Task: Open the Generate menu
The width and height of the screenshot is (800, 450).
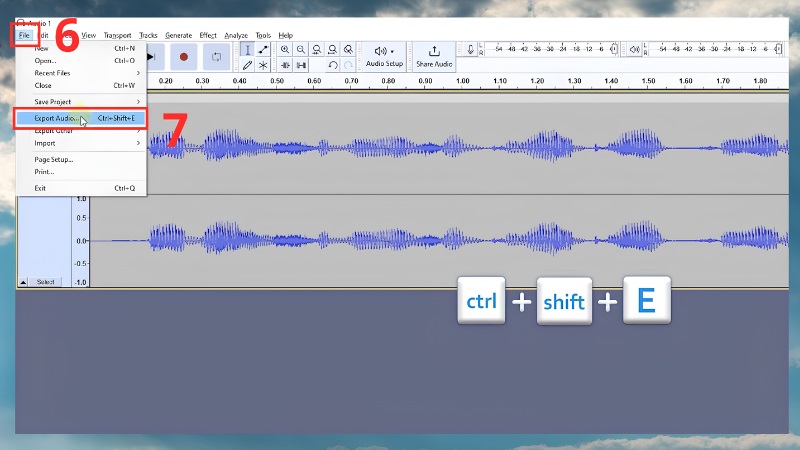Action: point(179,35)
